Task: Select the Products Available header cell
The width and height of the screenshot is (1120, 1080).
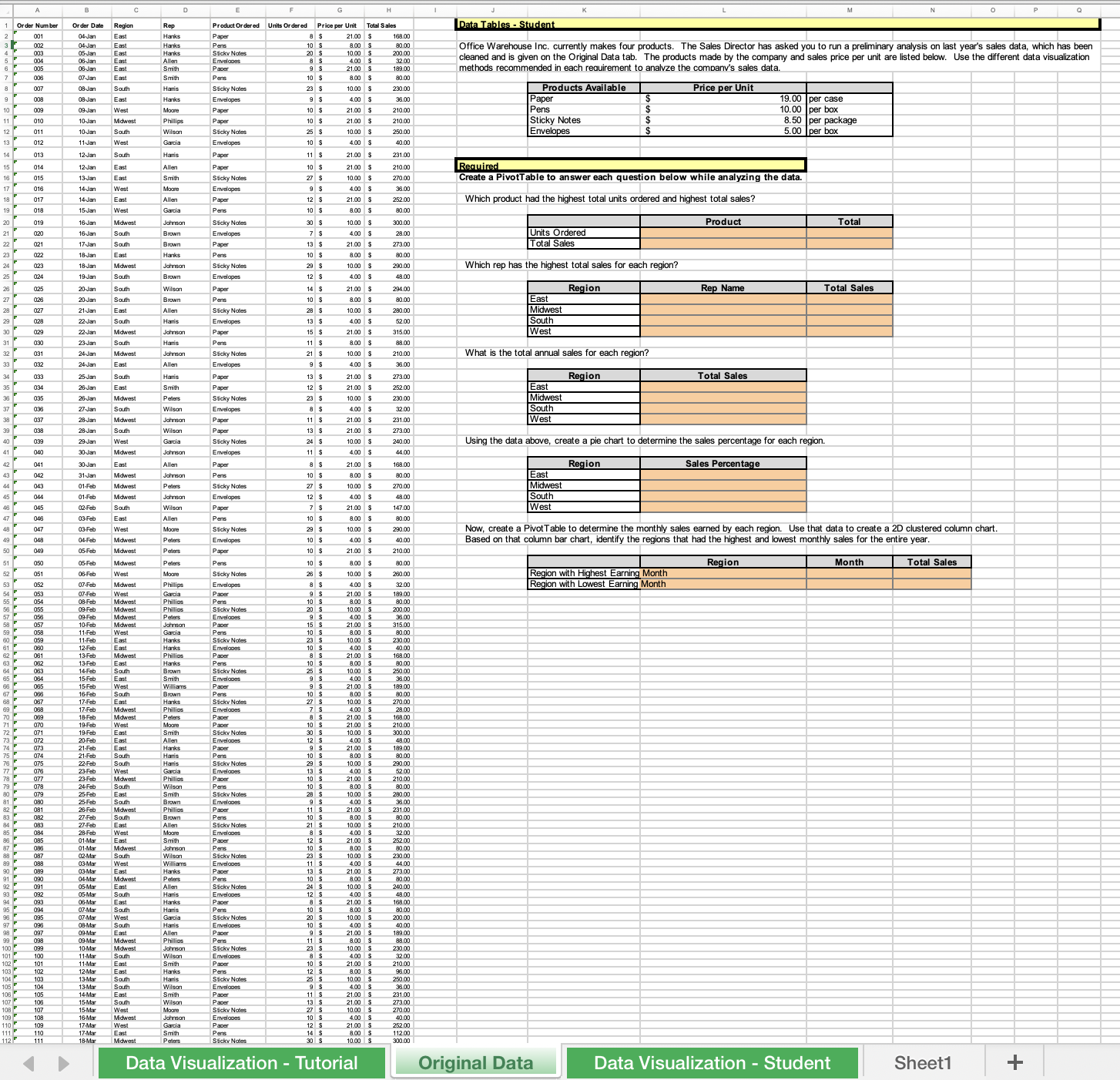Action: [x=583, y=88]
